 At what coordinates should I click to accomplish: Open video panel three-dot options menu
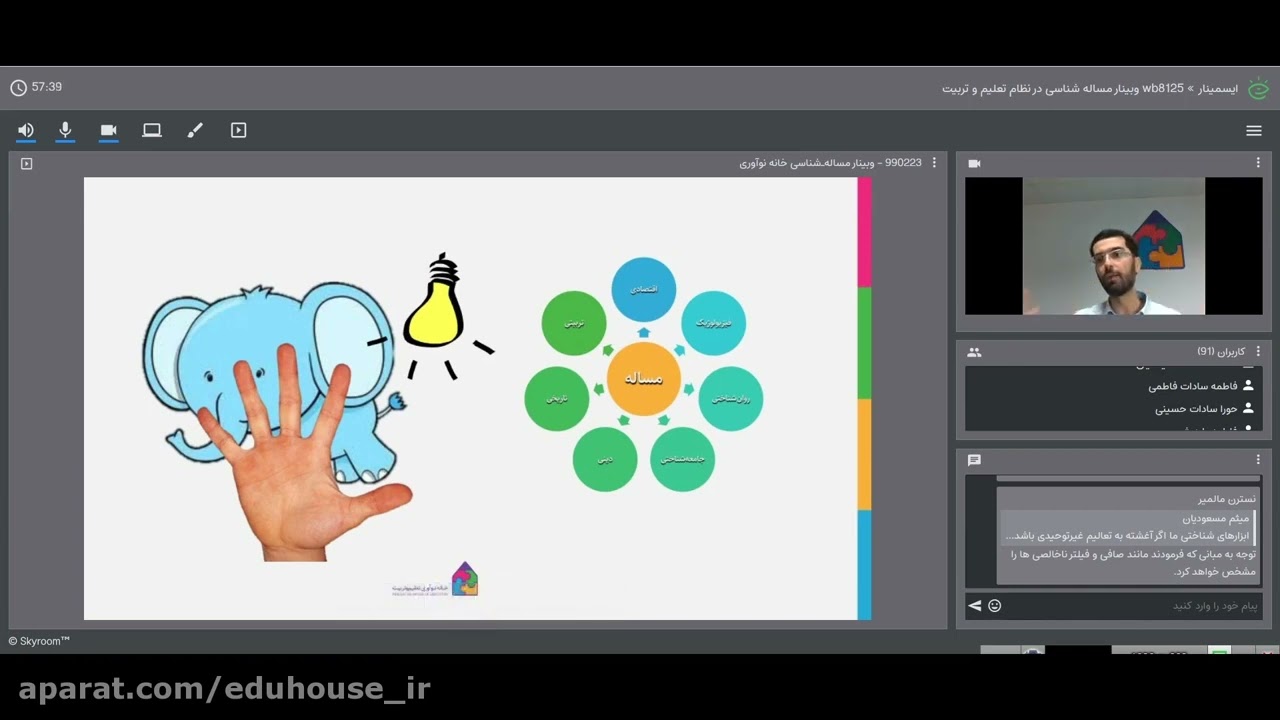click(x=1259, y=163)
